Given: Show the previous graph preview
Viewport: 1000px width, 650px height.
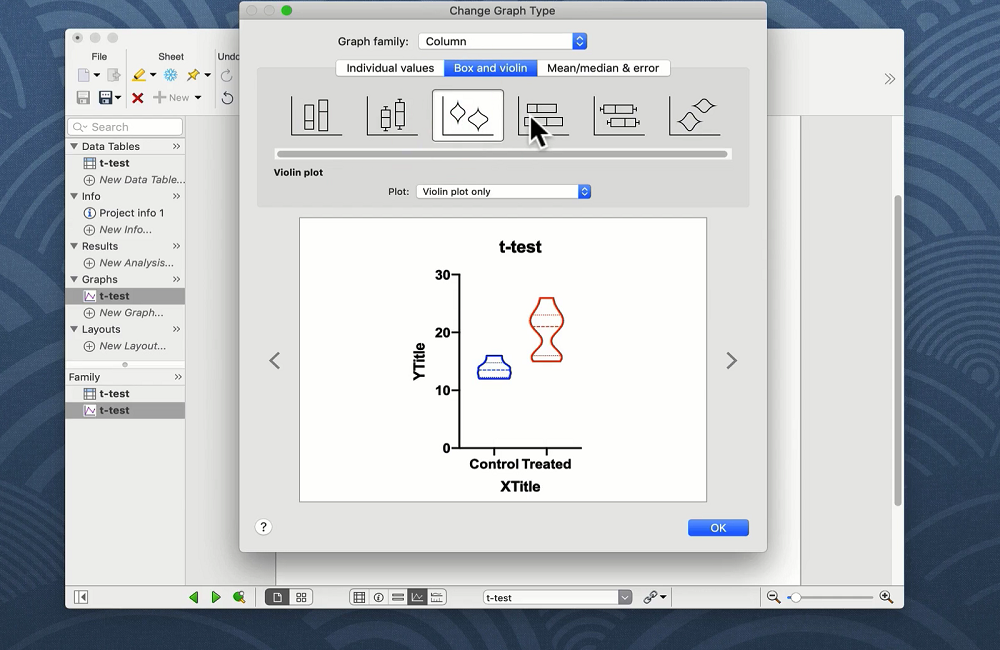Looking at the screenshot, I should click(275, 360).
